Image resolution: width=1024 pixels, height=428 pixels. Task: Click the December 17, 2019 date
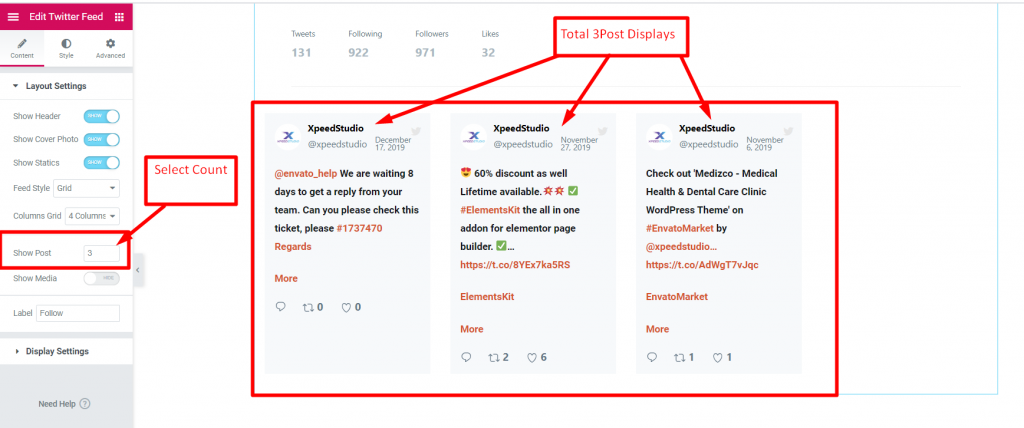point(393,144)
